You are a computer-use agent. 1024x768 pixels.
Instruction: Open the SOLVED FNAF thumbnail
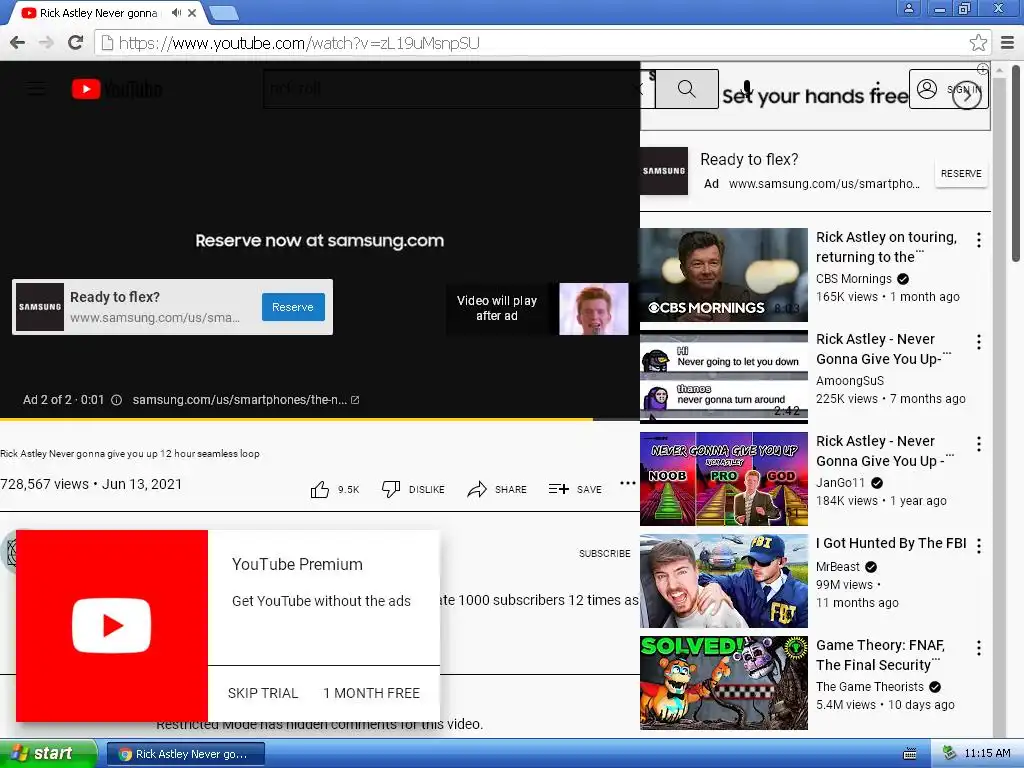724,682
